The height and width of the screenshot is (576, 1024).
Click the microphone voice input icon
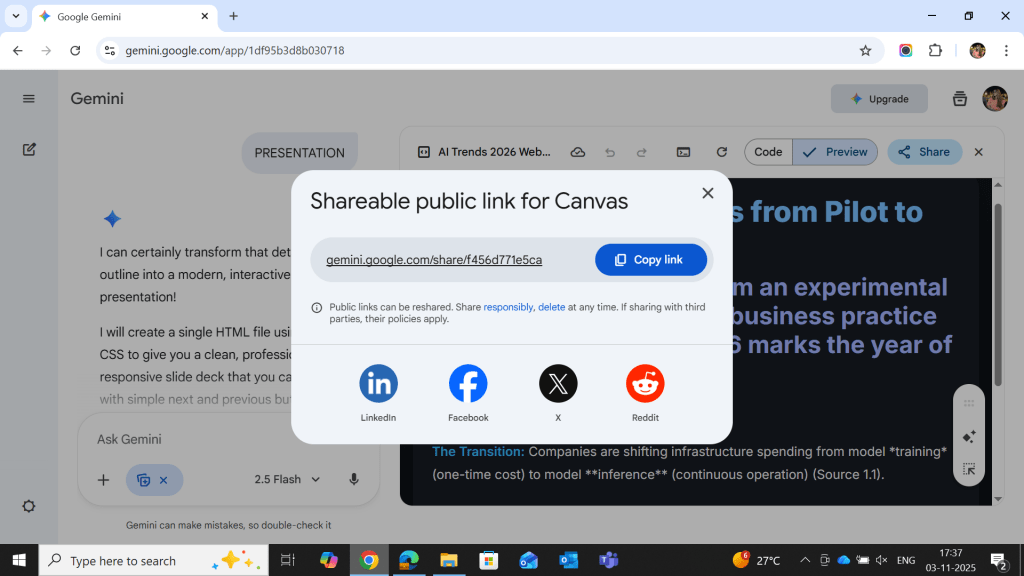pyautogui.click(x=354, y=480)
